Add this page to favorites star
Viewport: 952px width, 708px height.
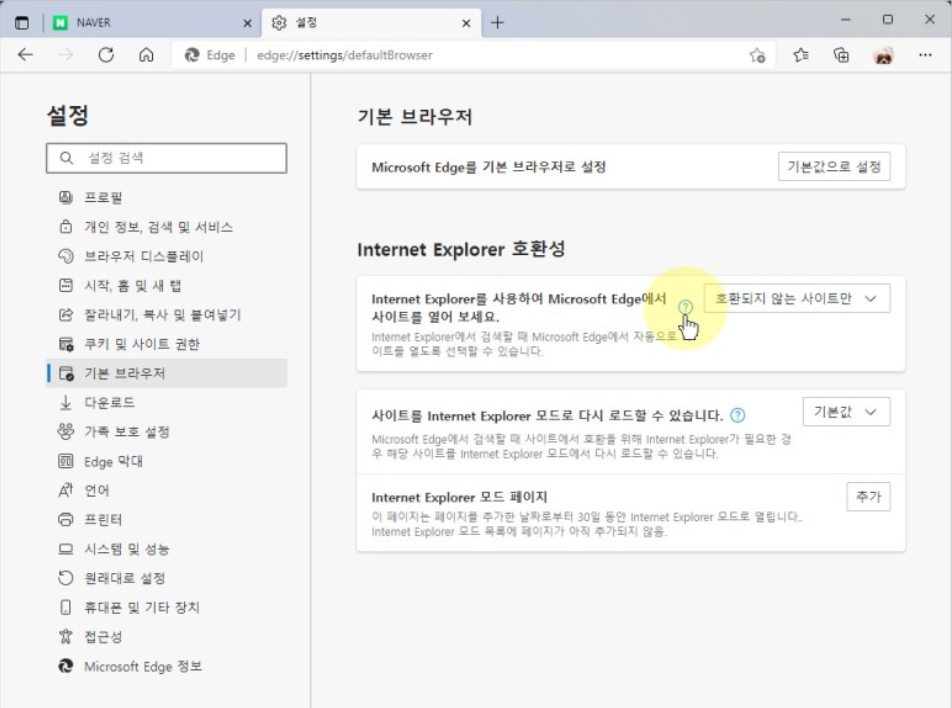click(757, 56)
